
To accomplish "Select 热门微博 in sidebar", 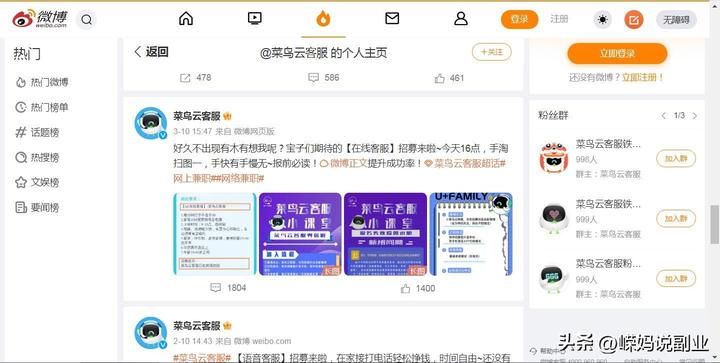I will [x=42, y=82].
